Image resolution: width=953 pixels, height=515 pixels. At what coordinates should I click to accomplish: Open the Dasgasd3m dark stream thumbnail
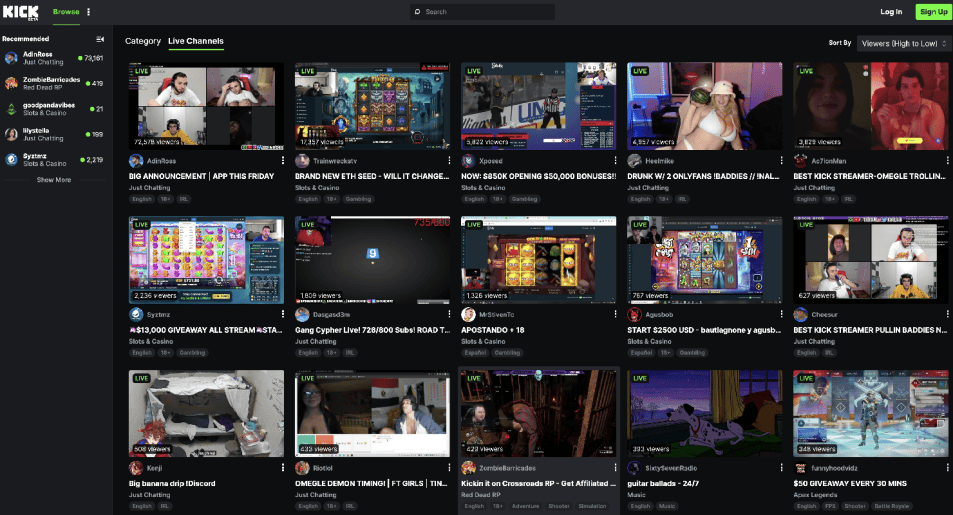coord(373,260)
